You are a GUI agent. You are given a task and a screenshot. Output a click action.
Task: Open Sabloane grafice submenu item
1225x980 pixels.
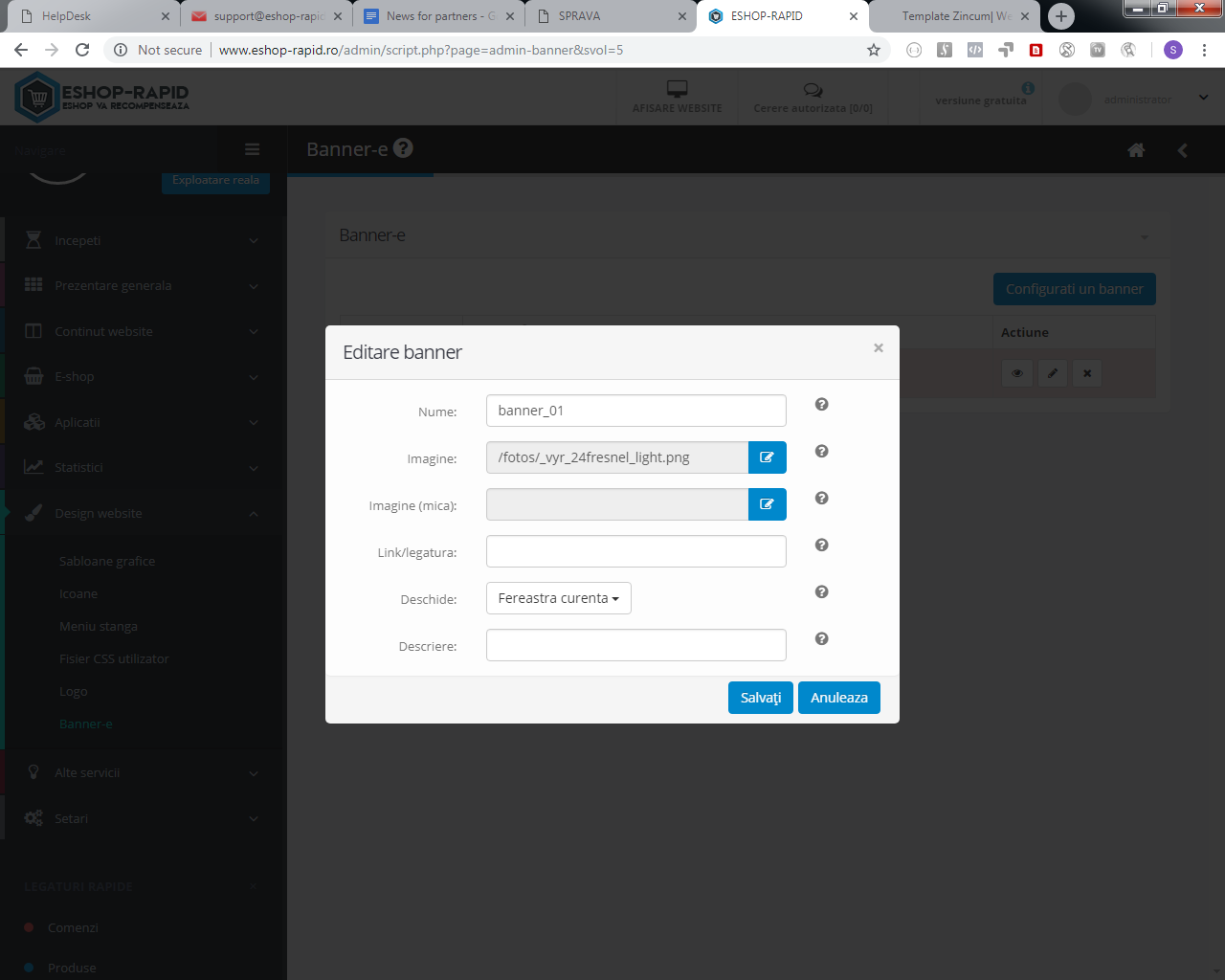pyautogui.click(x=107, y=561)
